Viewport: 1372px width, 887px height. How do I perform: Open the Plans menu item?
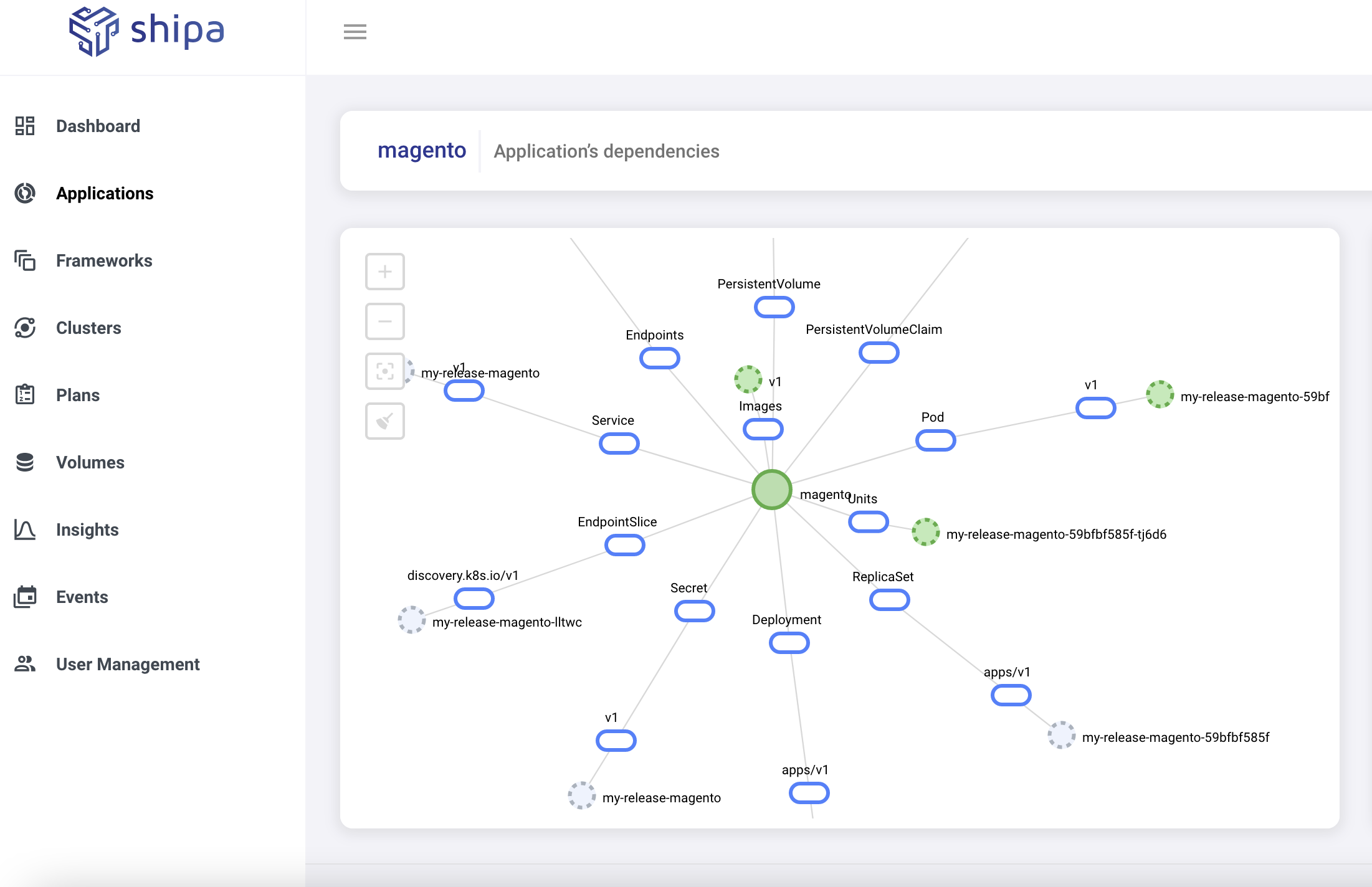point(78,395)
